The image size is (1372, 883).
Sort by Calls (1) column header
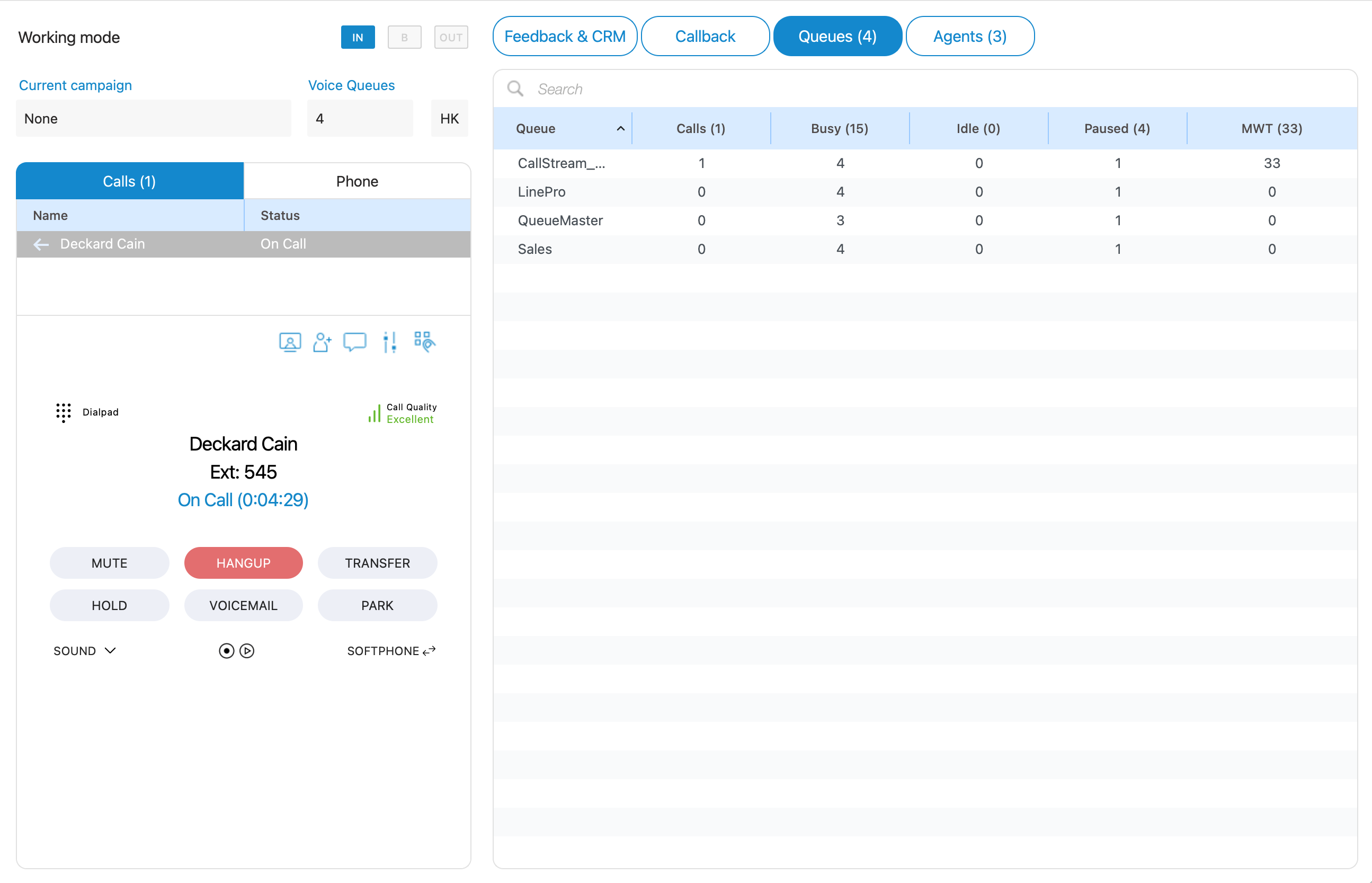click(x=701, y=128)
